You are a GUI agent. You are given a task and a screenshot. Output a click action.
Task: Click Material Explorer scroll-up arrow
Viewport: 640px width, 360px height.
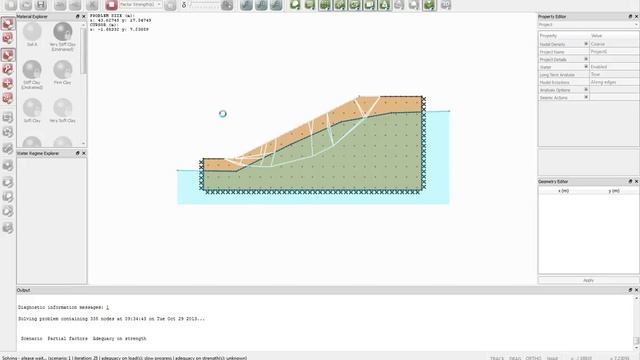click(x=84, y=25)
